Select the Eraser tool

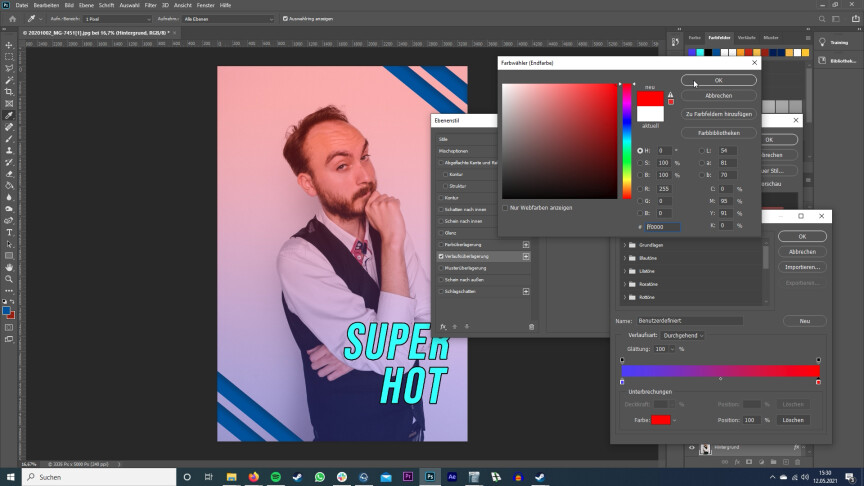[9, 173]
